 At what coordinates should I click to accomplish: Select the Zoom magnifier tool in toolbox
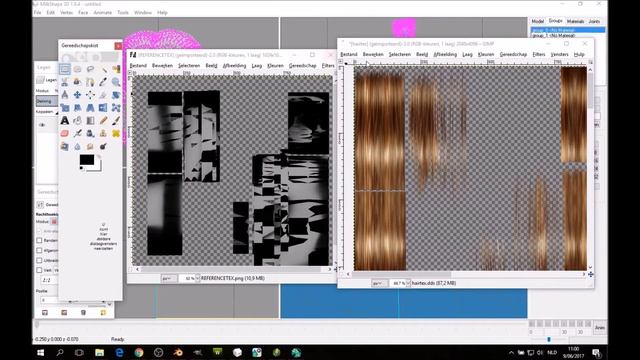click(x=116, y=82)
